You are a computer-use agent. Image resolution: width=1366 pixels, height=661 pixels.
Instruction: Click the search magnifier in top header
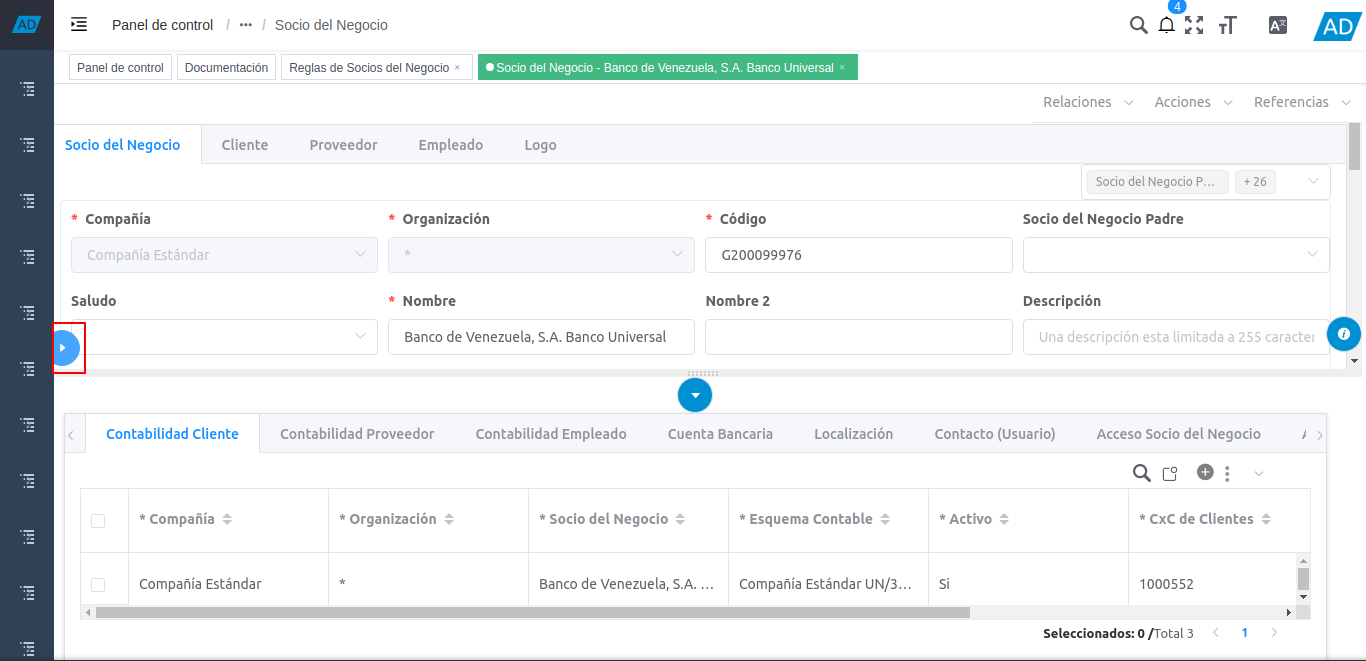click(x=1138, y=25)
